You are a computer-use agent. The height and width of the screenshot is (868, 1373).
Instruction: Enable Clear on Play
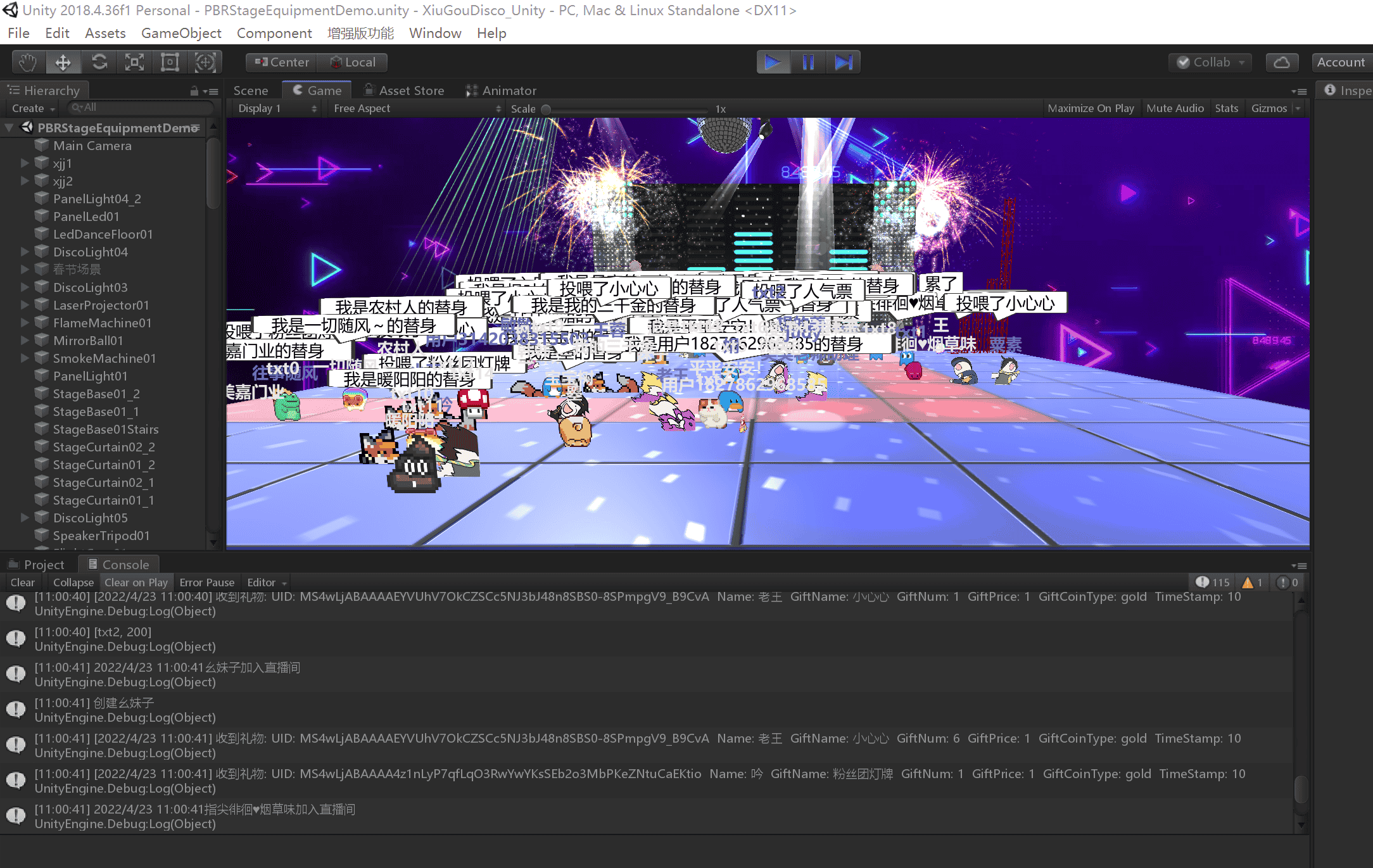coord(136,582)
